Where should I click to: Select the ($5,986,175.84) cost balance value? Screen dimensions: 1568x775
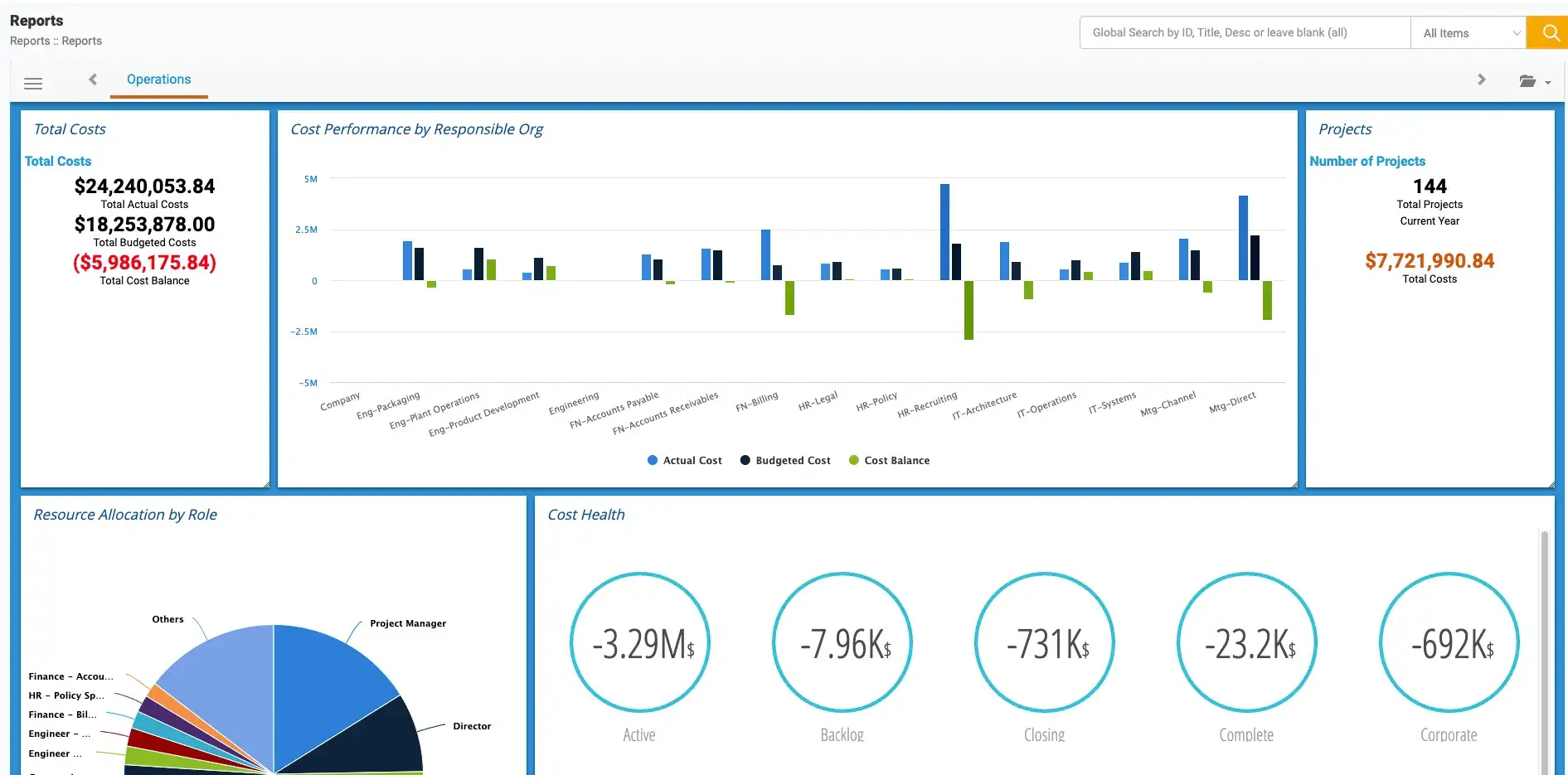(144, 263)
